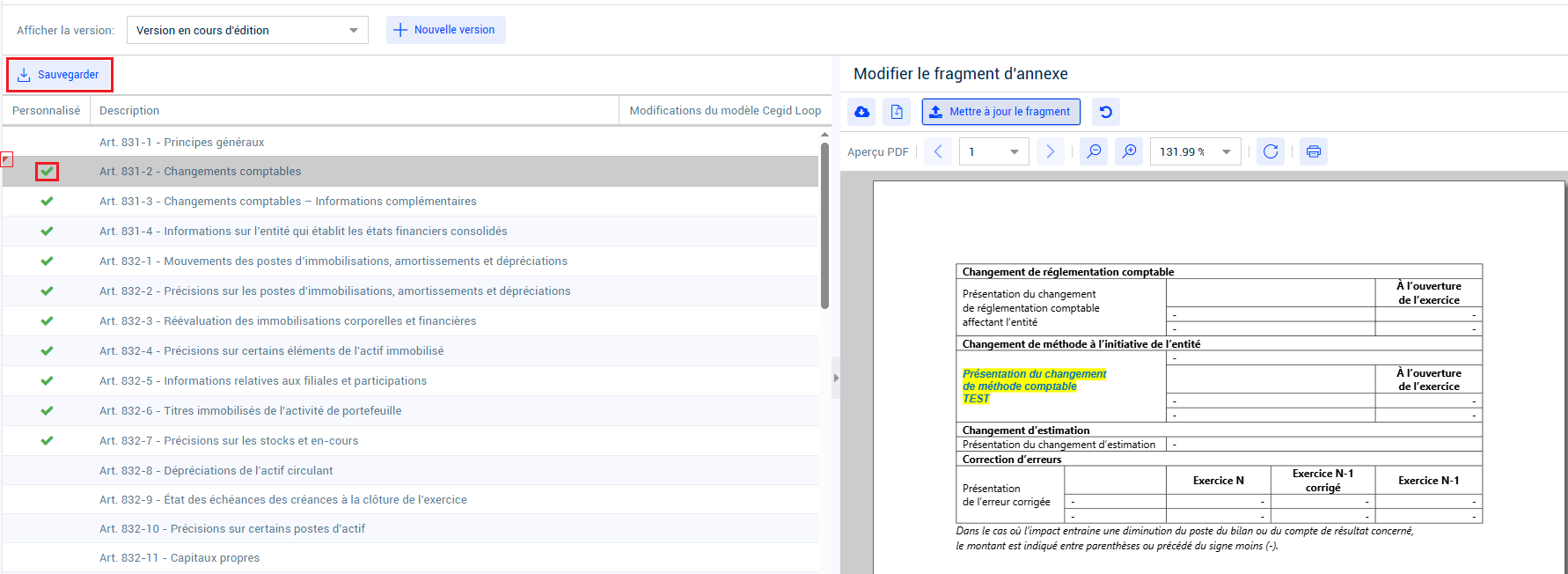Refresh the PDF preview
The image size is (1568, 574).
[1271, 151]
